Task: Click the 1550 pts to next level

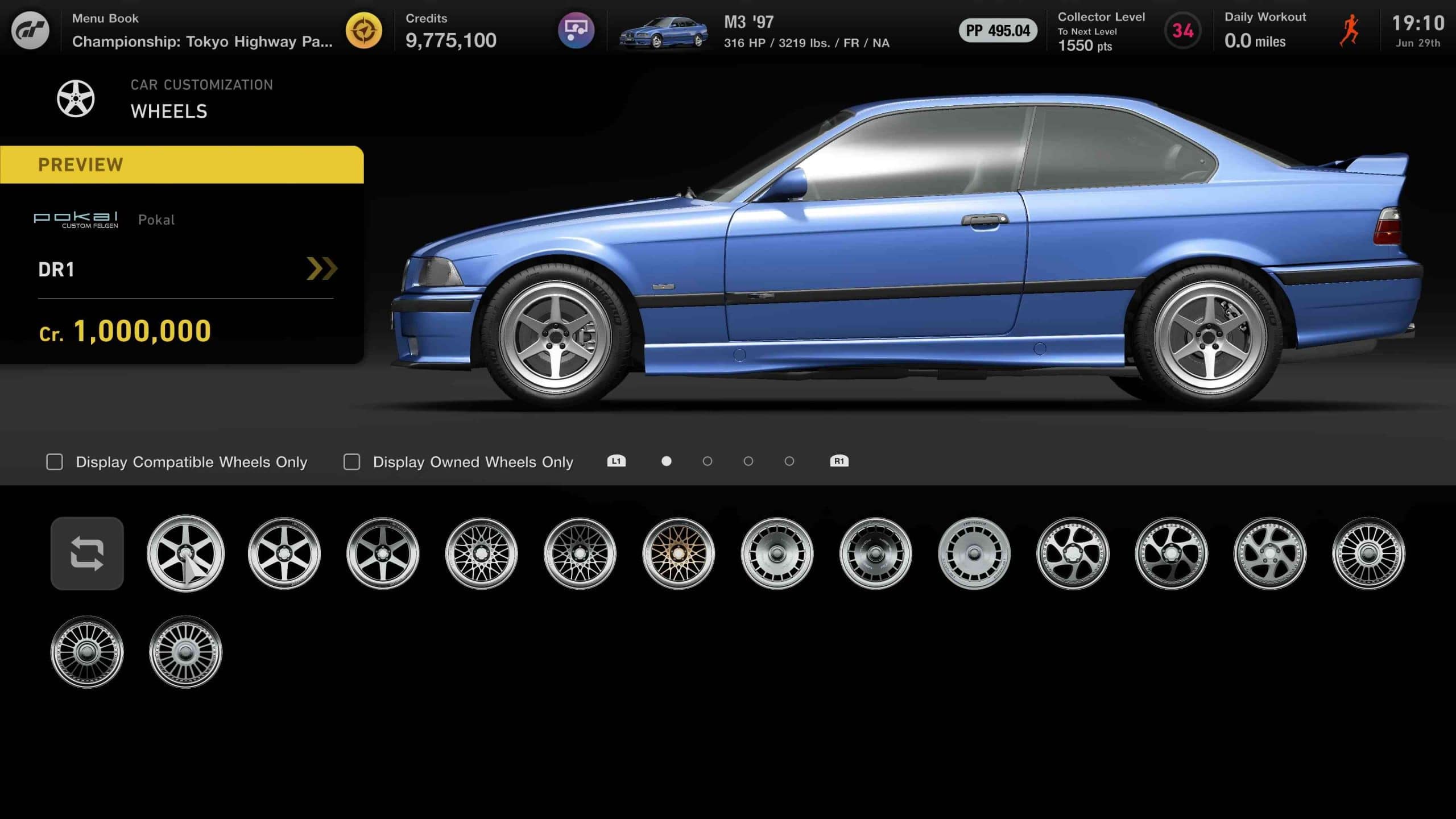Action: (x=1085, y=45)
